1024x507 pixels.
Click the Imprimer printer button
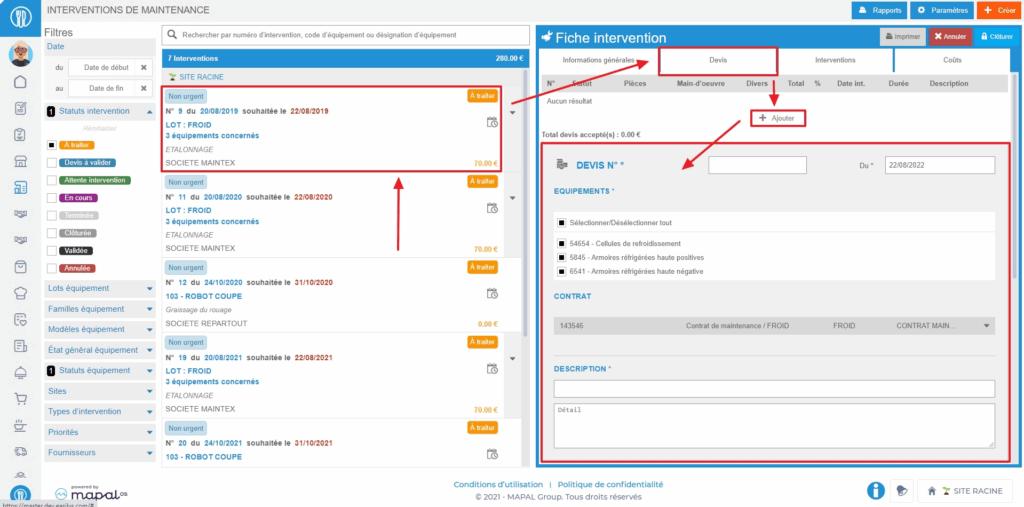click(x=901, y=36)
